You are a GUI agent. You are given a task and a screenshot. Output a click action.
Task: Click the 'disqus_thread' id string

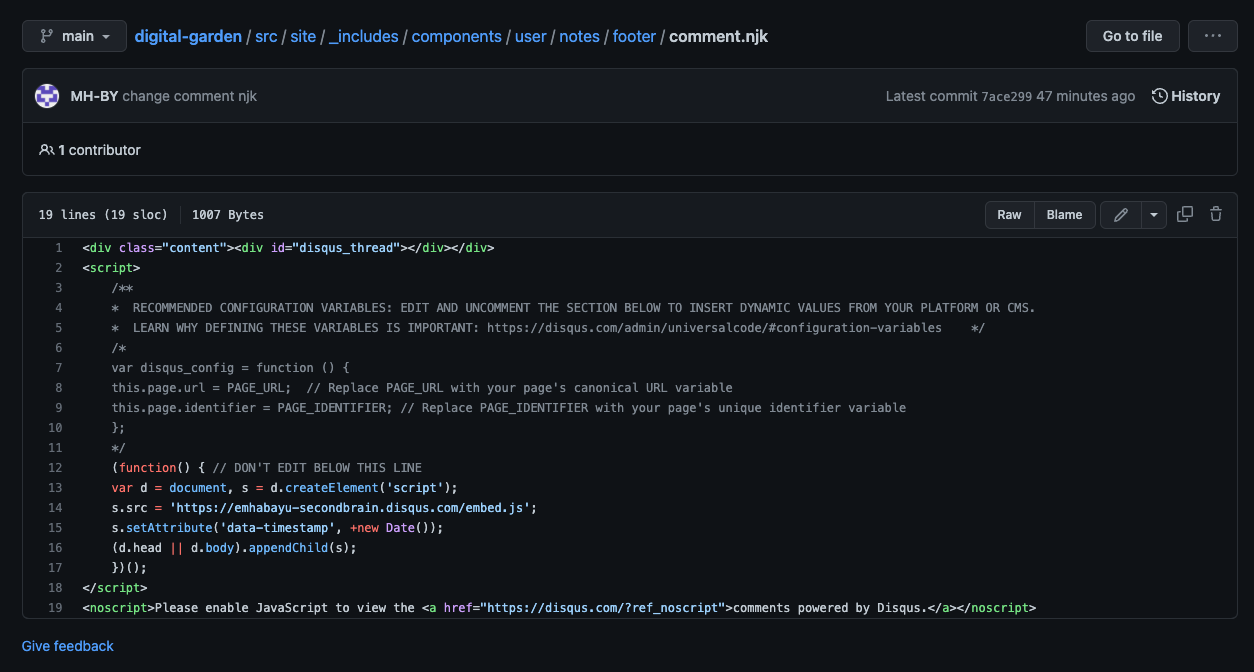pyautogui.click(x=347, y=248)
